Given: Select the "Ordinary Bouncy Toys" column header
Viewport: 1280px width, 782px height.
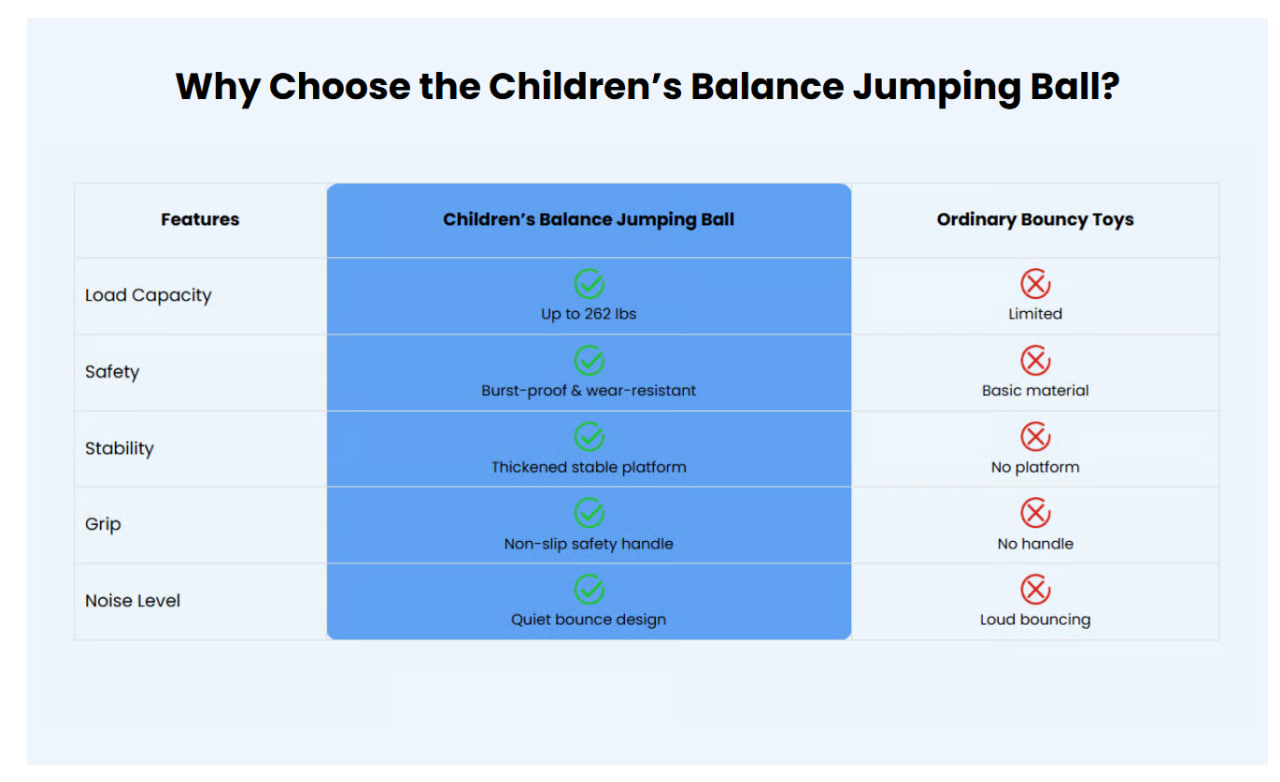Looking at the screenshot, I should [x=1035, y=219].
